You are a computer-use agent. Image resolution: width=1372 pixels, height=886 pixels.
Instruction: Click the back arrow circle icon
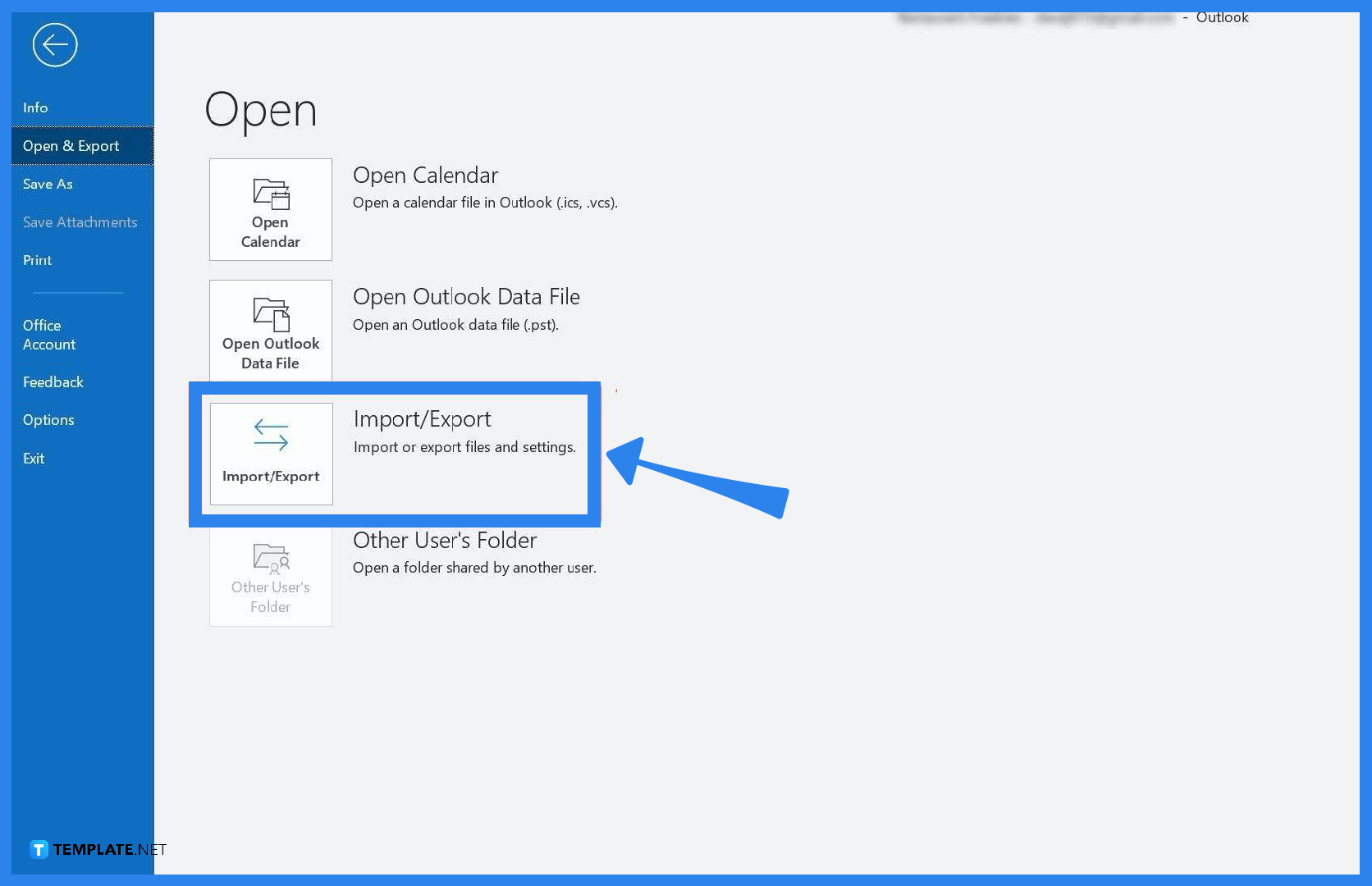55,45
